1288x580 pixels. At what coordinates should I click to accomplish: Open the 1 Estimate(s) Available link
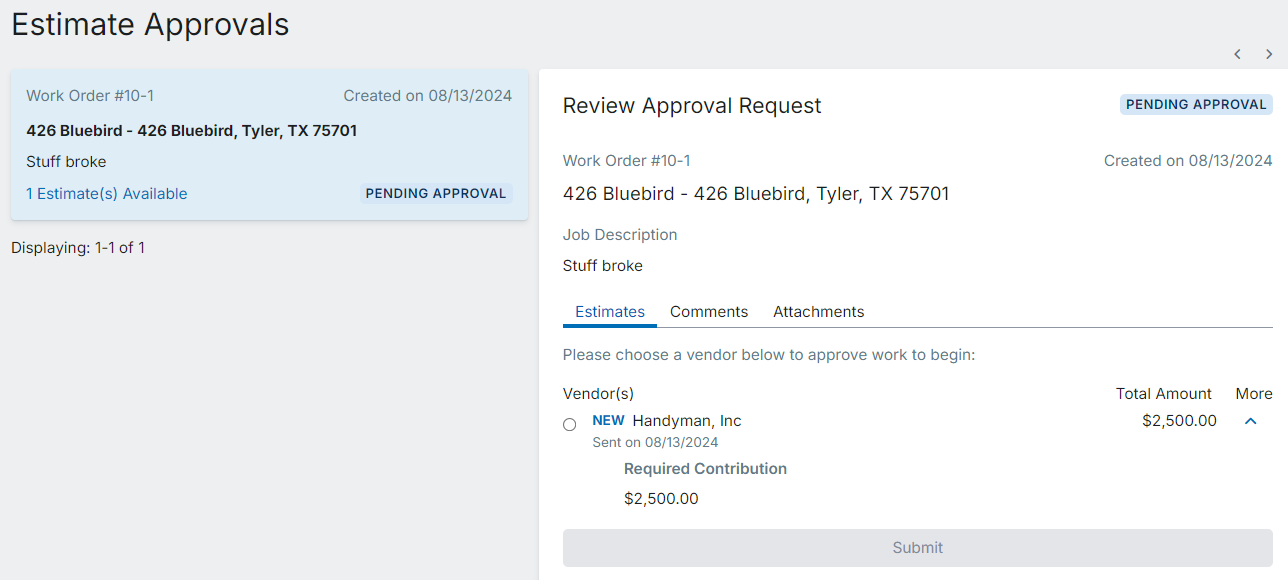[x=107, y=194]
